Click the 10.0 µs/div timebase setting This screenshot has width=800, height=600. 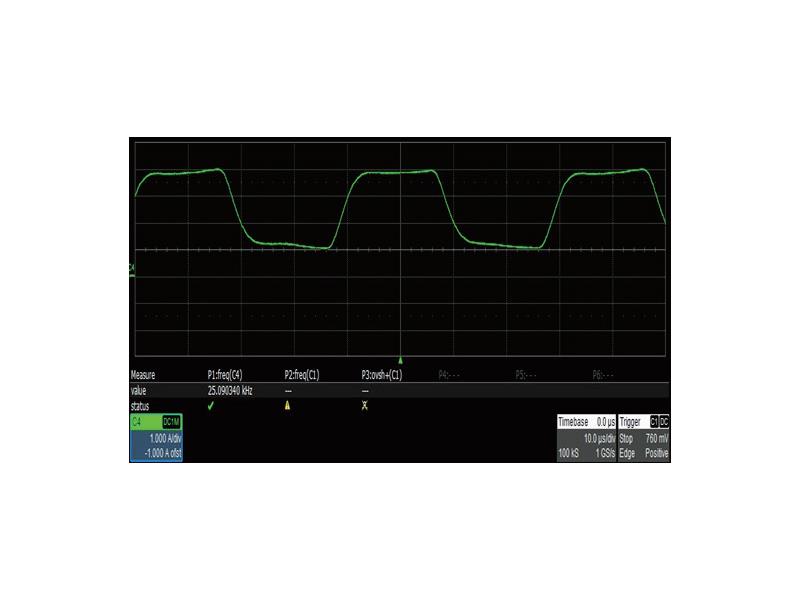(599, 438)
